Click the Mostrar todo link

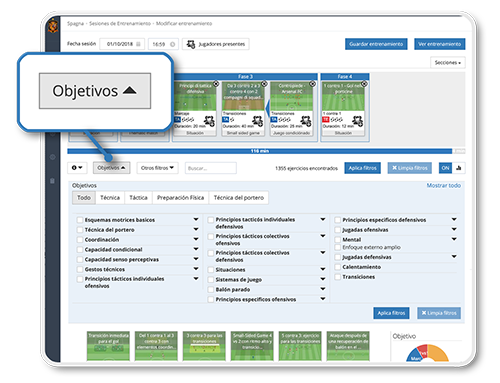[444, 185]
